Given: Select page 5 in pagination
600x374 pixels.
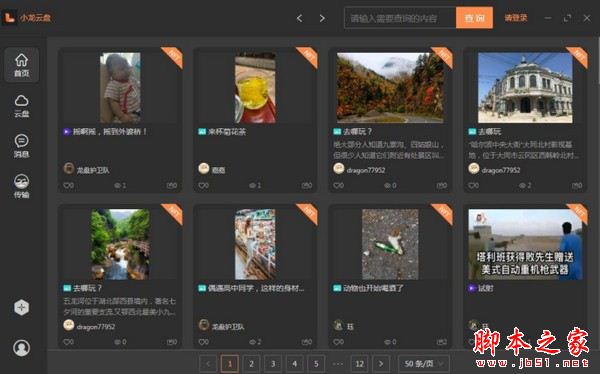Looking at the screenshot, I should [x=316, y=364].
